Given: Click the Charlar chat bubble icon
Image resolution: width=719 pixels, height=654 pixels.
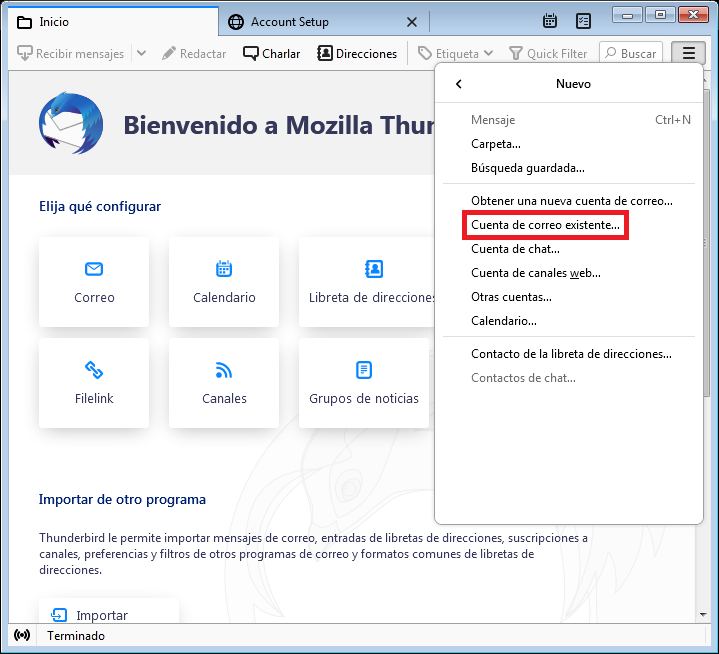Looking at the screenshot, I should [250, 53].
